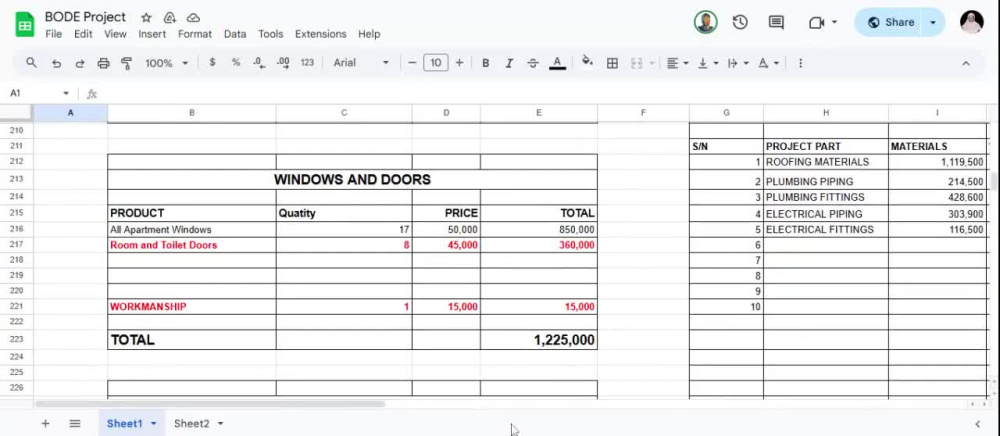Undo the last action

[56, 62]
